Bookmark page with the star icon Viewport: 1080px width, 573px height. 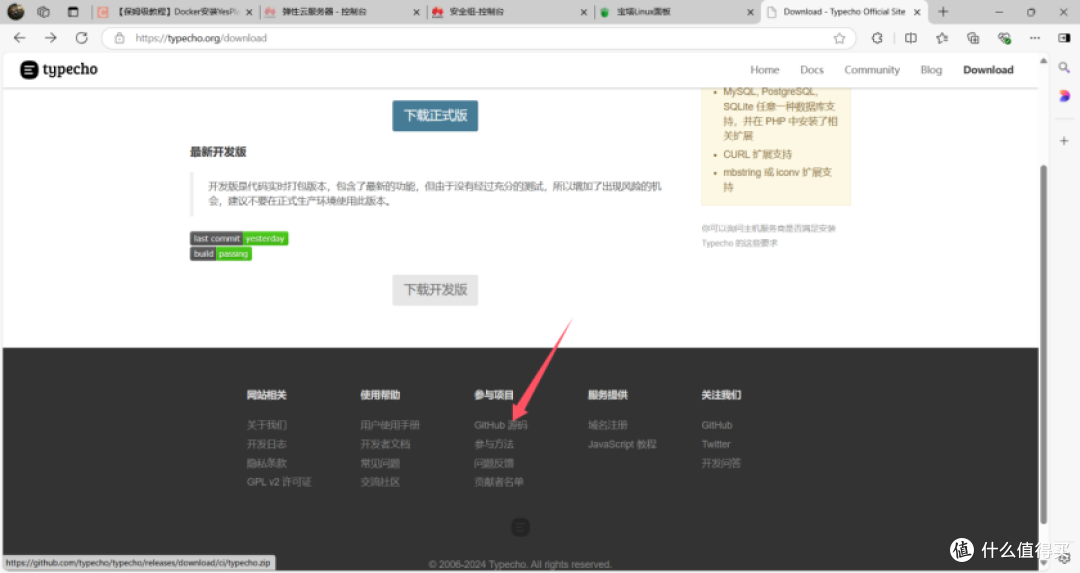tap(839, 39)
